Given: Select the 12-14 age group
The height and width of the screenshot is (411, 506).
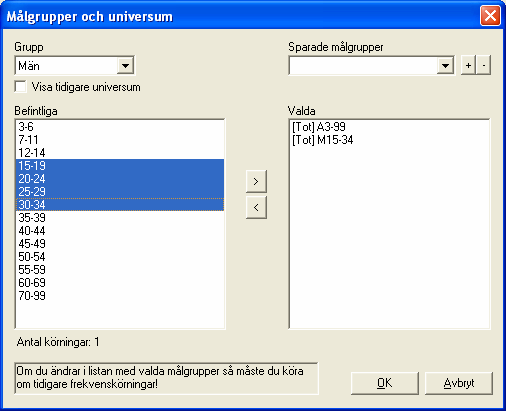Looking at the screenshot, I should click(120, 153).
